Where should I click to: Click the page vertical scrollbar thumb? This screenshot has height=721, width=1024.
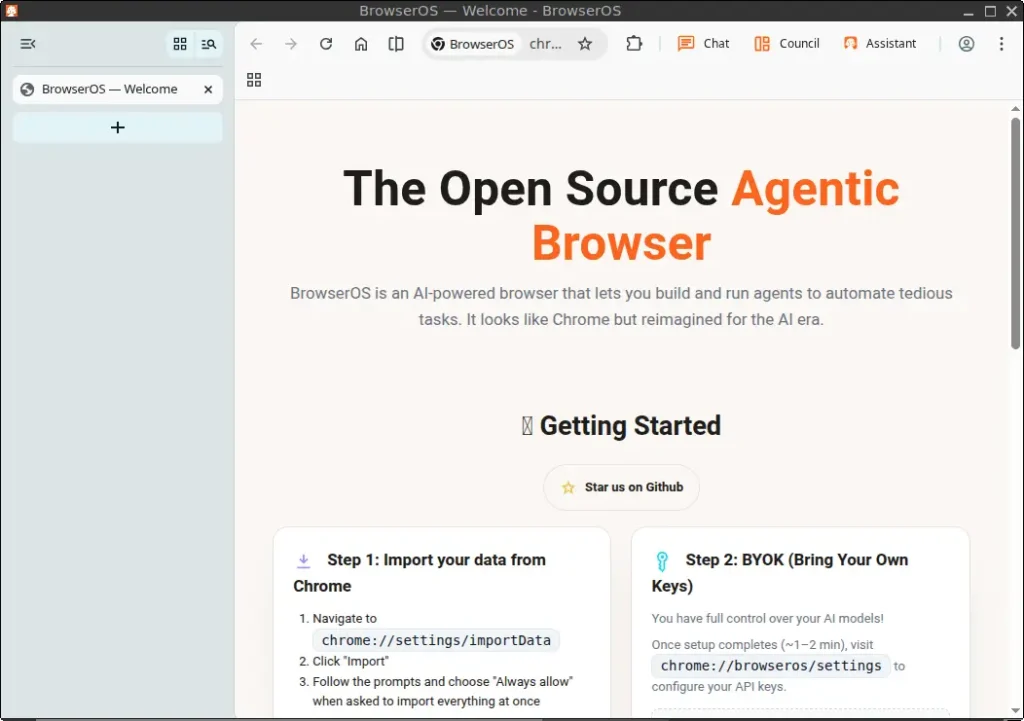pos(1015,233)
